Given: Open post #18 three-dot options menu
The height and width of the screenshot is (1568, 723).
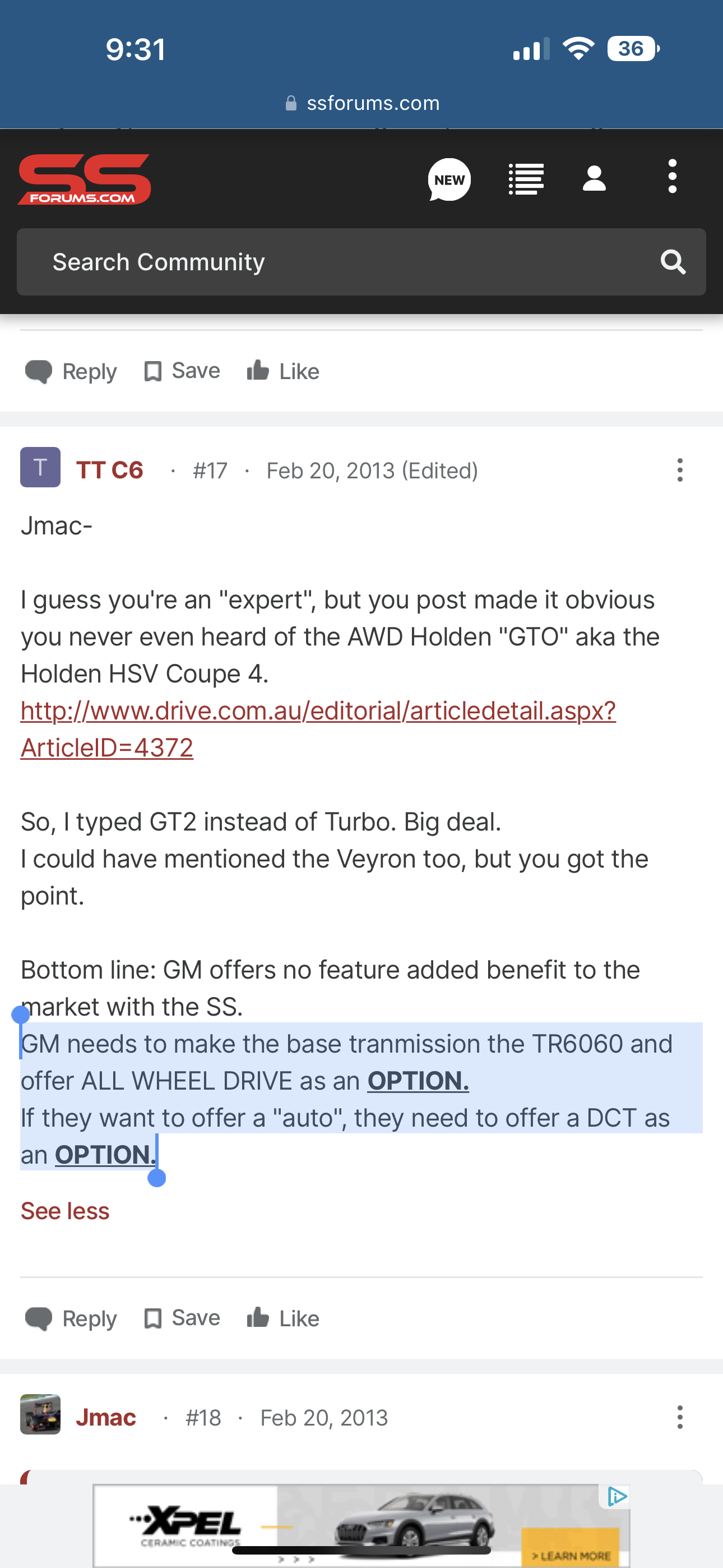Looking at the screenshot, I should coord(680,1418).
